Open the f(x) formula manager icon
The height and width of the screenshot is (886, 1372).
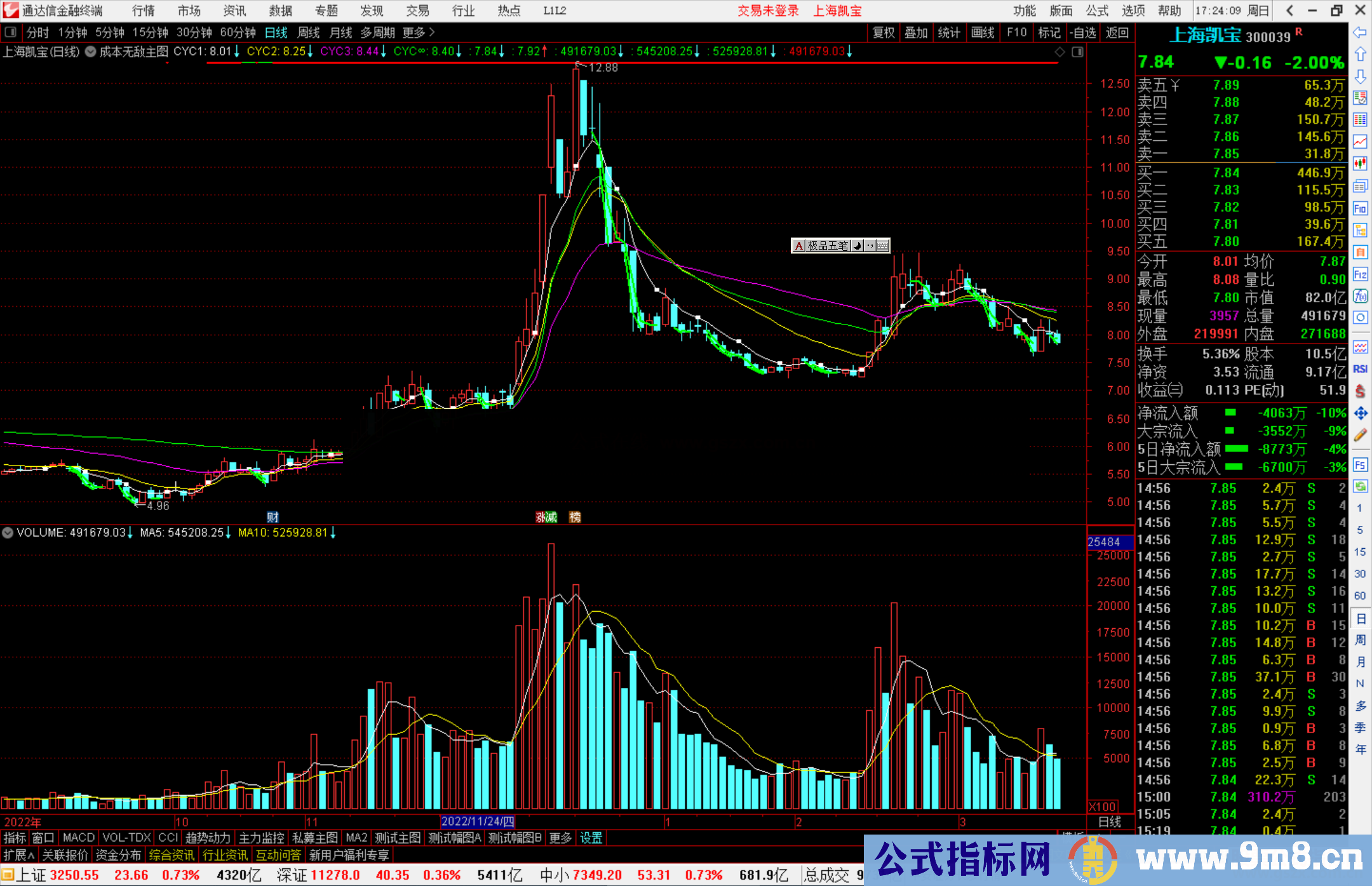point(1360,296)
